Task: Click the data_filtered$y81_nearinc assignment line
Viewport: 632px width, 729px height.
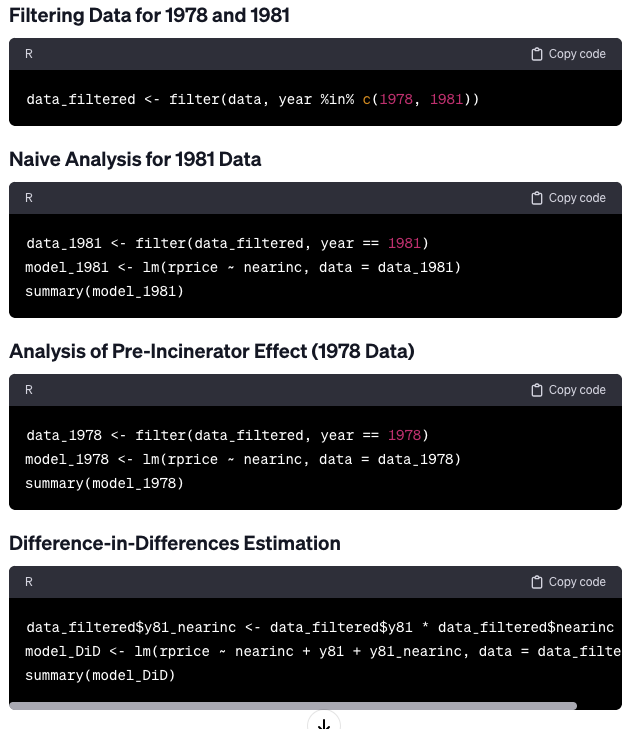Action: tap(320, 628)
